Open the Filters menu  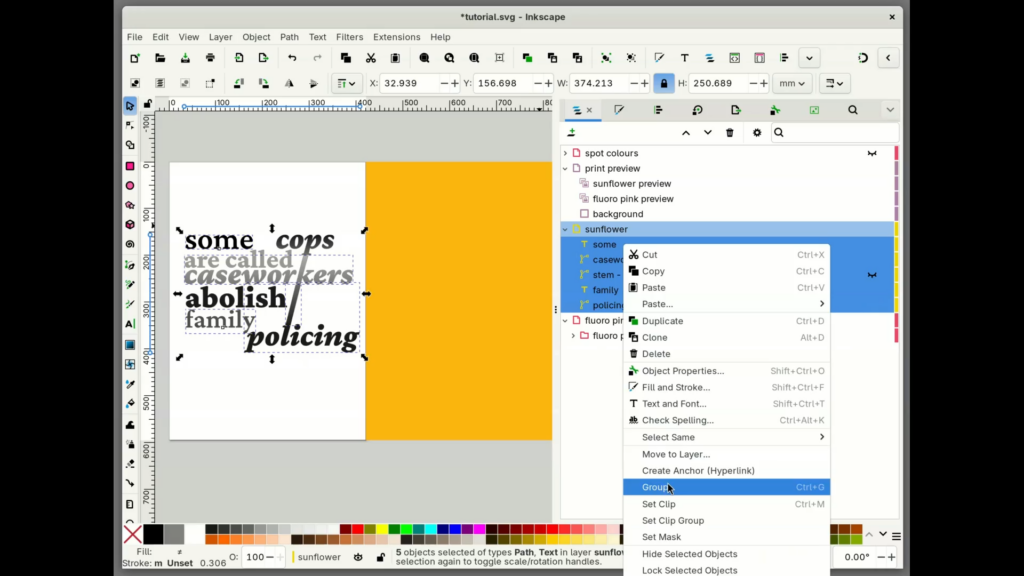pyautogui.click(x=349, y=37)
